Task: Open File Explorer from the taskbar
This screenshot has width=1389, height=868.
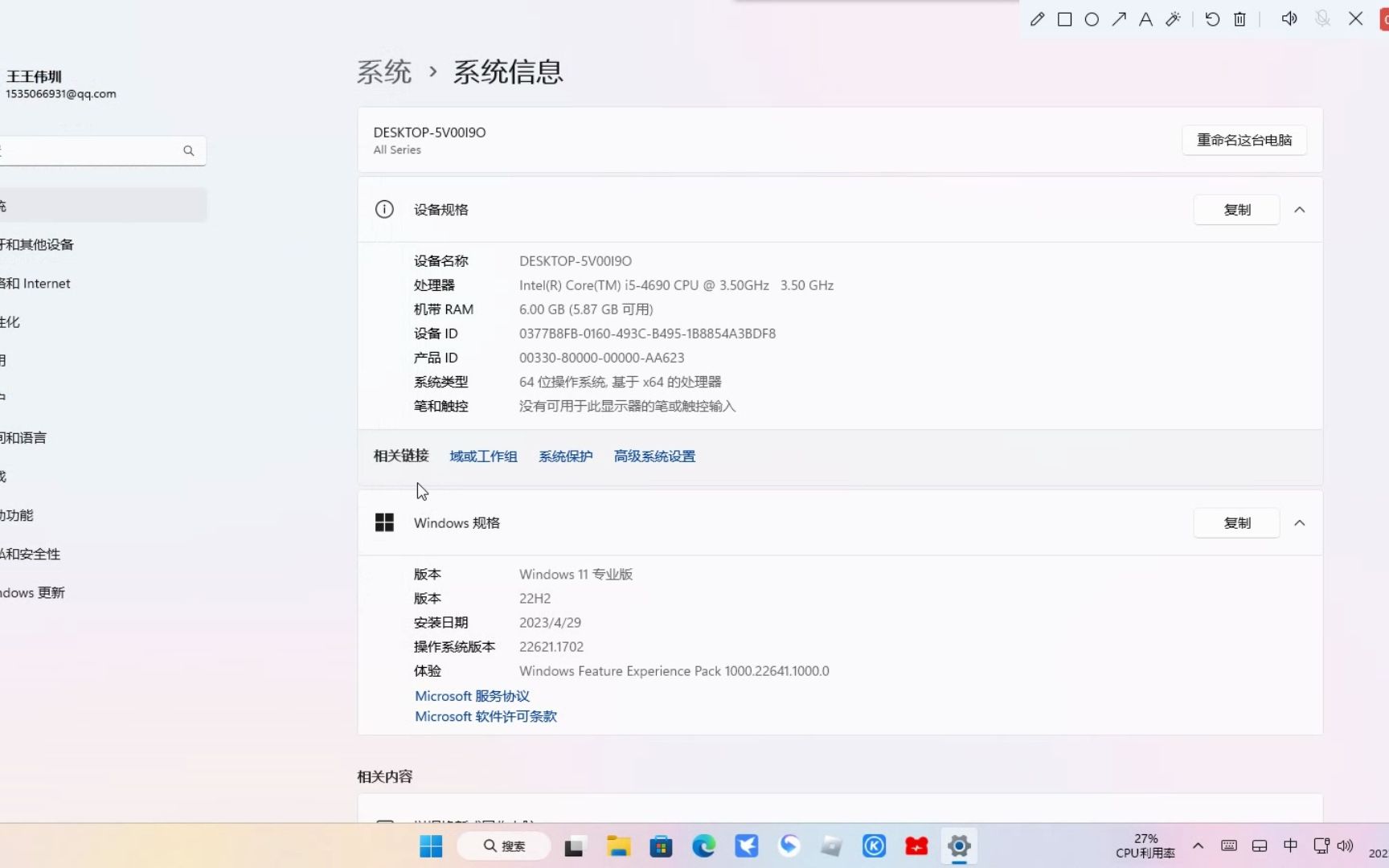Action: click(x=618, y=846)
